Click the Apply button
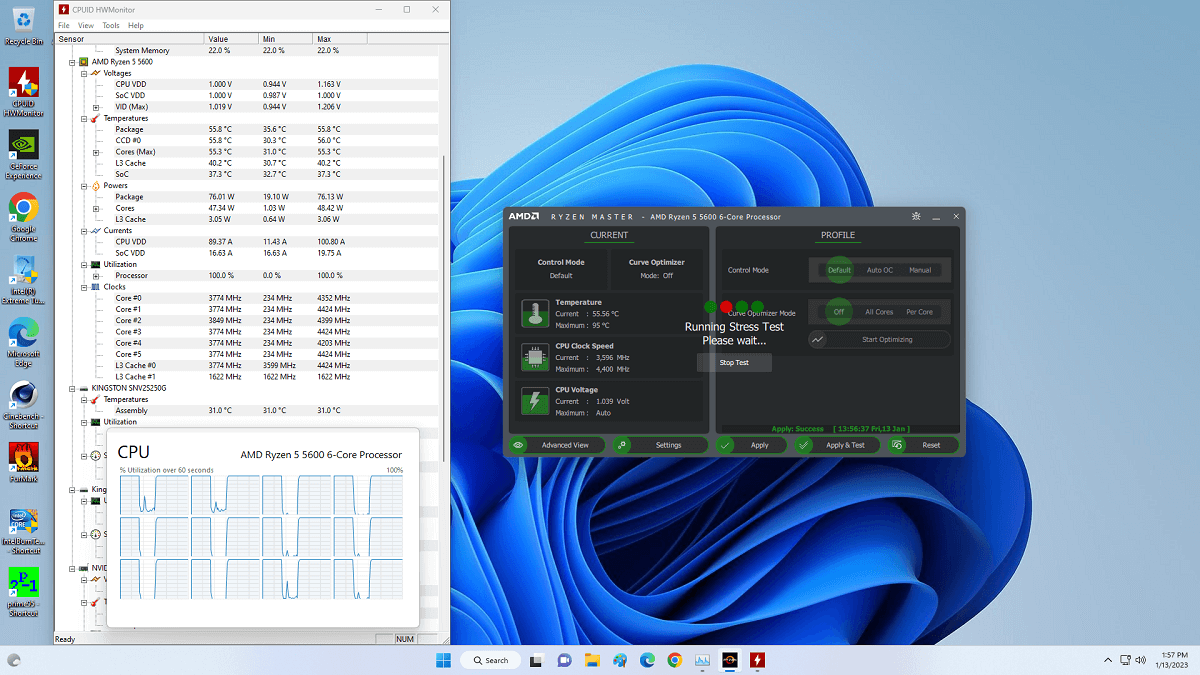The height and width of the screenshot is (675, 1200). [752, 445]
